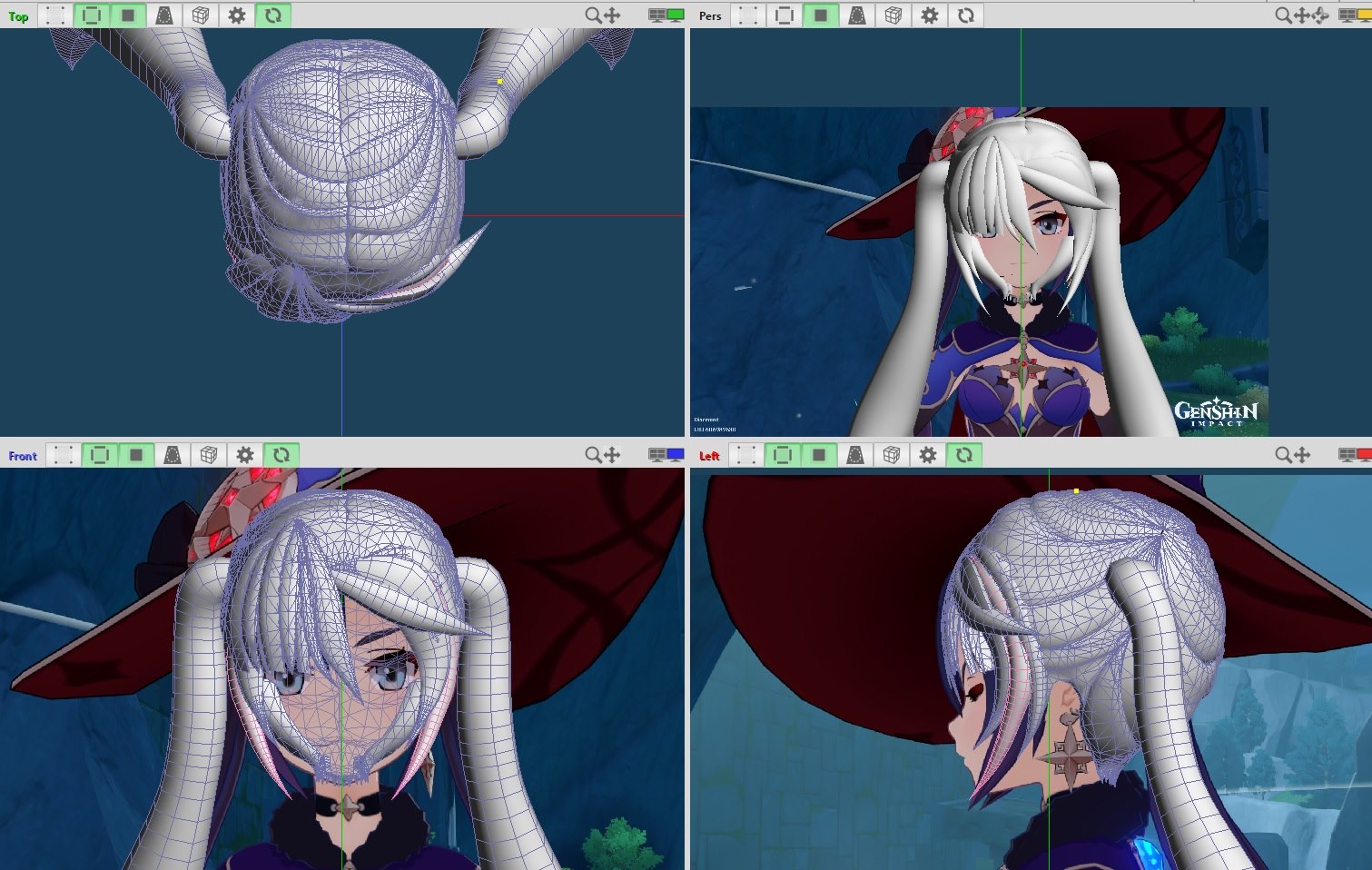Select the zoom magnifier in Front viewport
The image size is (1372, 870).
(x=593, y=455)
